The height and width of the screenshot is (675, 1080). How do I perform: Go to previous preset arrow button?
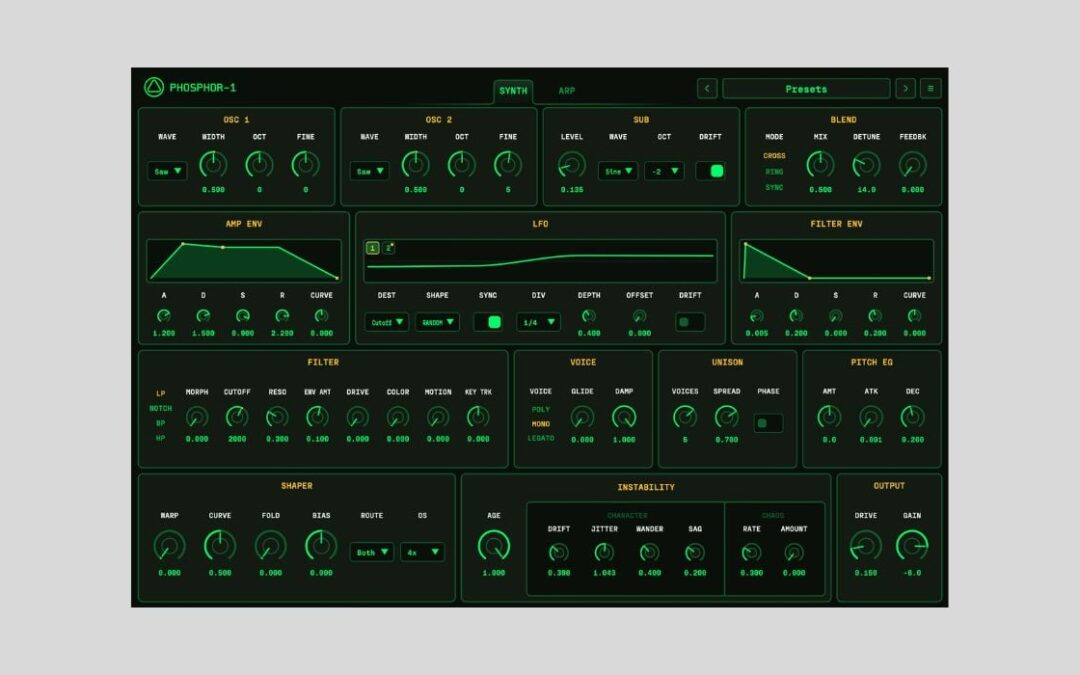coord(707,88)
